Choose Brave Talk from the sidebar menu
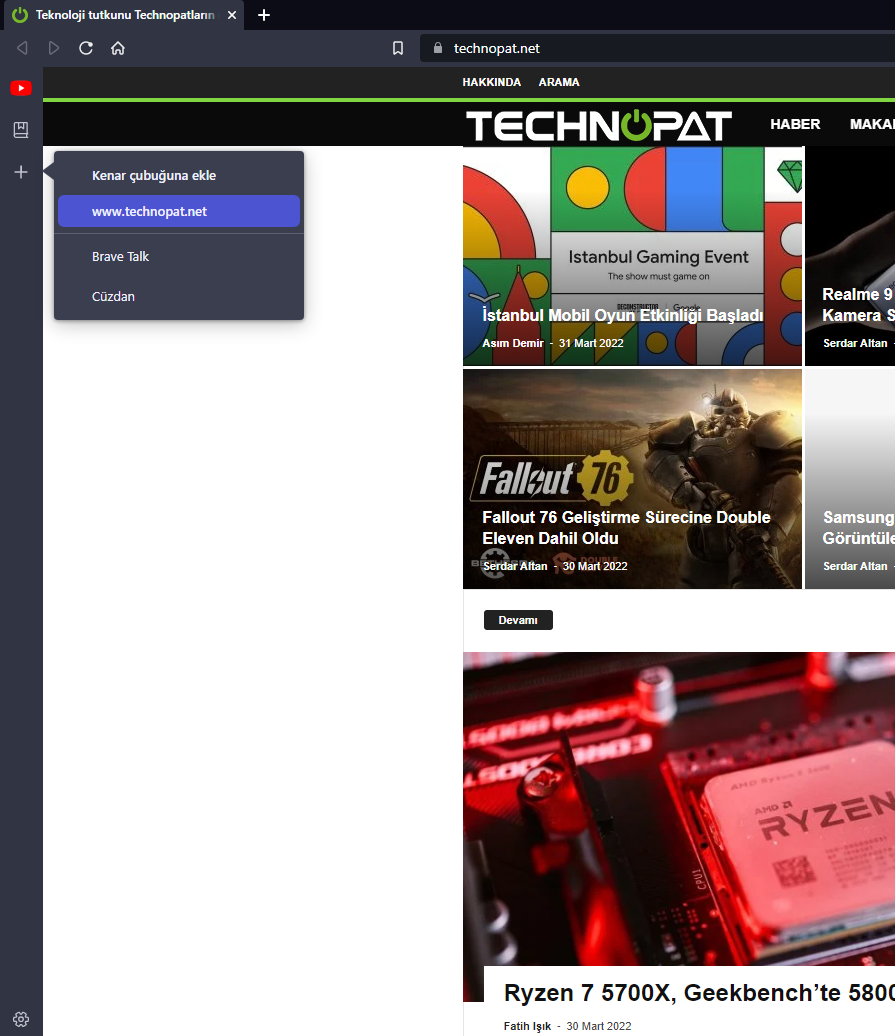895x1036 pixels. tap(179, 256)
